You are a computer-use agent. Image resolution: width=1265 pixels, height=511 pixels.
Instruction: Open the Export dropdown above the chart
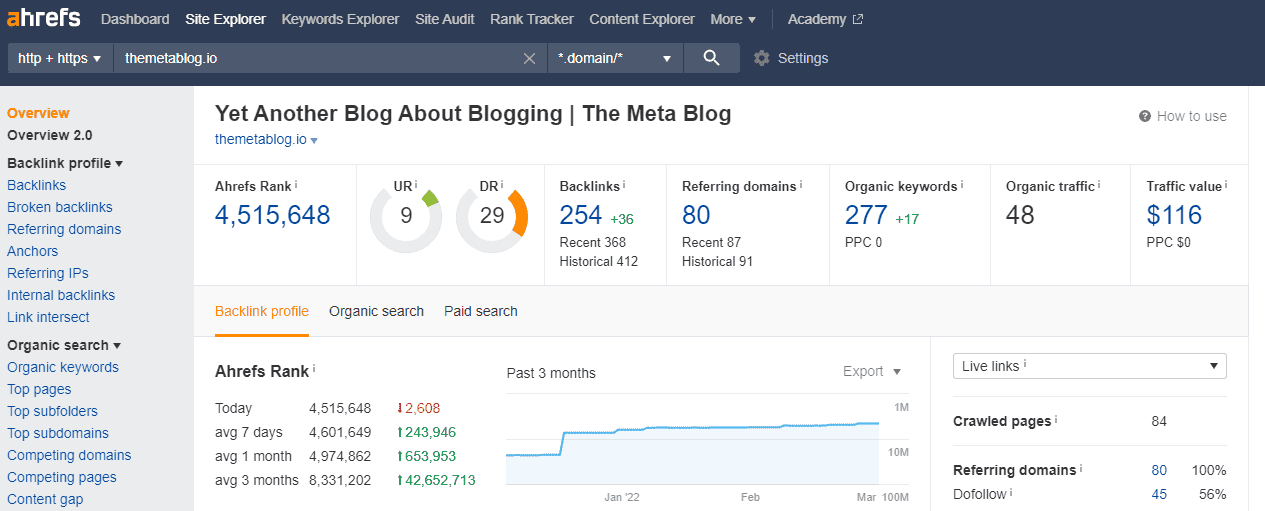coord(871,371)
